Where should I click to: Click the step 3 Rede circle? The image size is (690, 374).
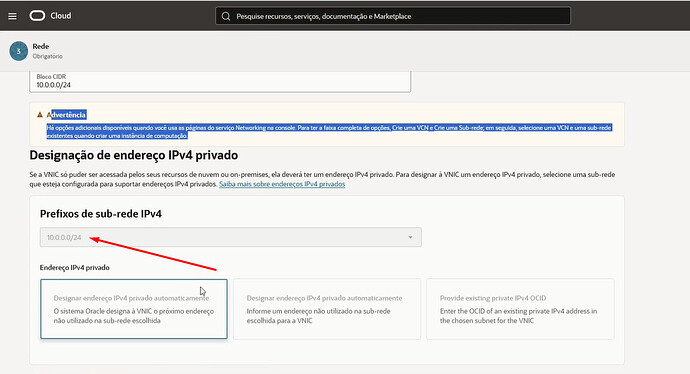click(x=18, y=51)
